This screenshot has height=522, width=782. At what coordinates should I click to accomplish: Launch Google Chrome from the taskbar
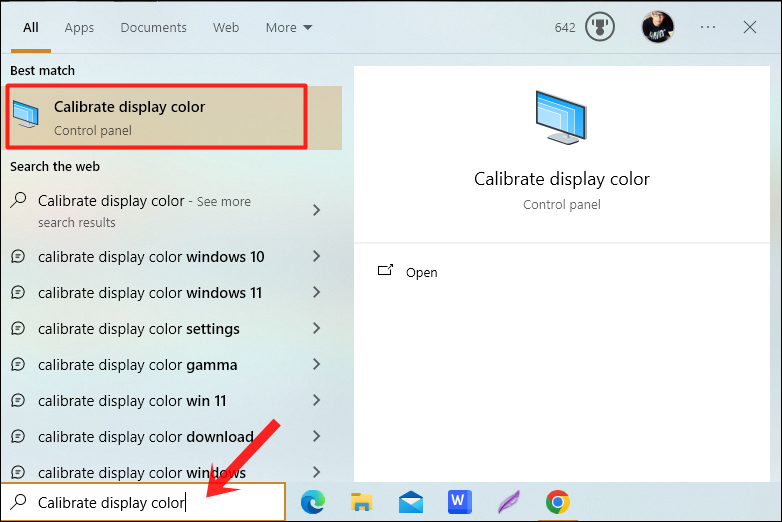(x=558, y=502)
